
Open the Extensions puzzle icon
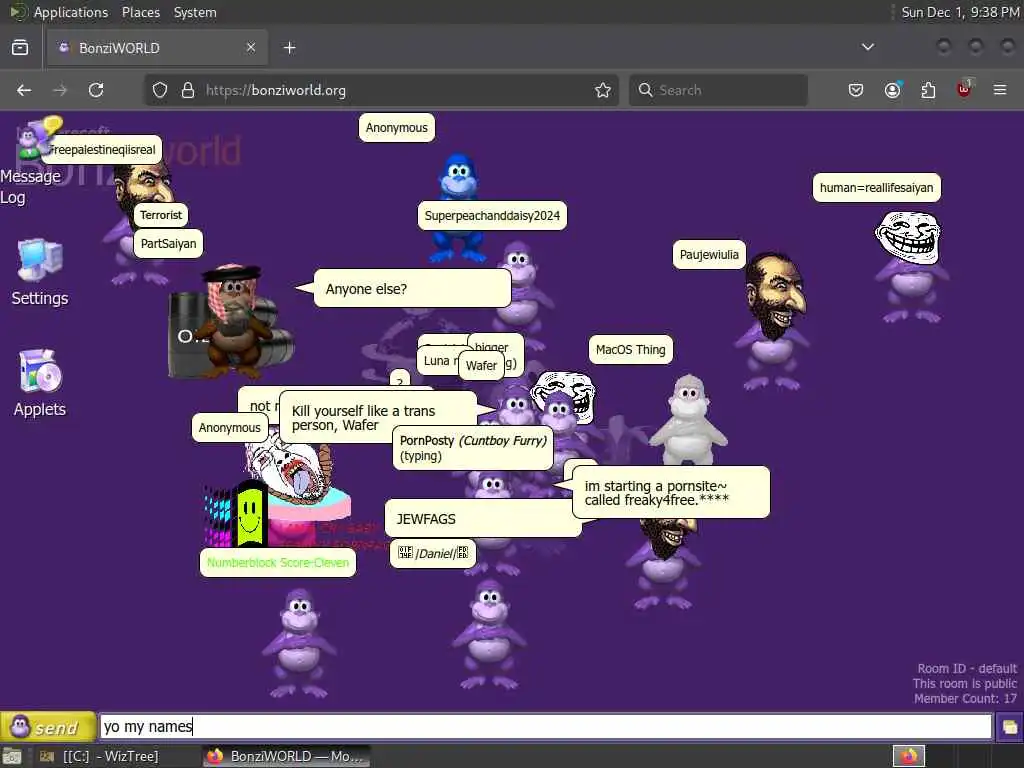pos(928,90)
